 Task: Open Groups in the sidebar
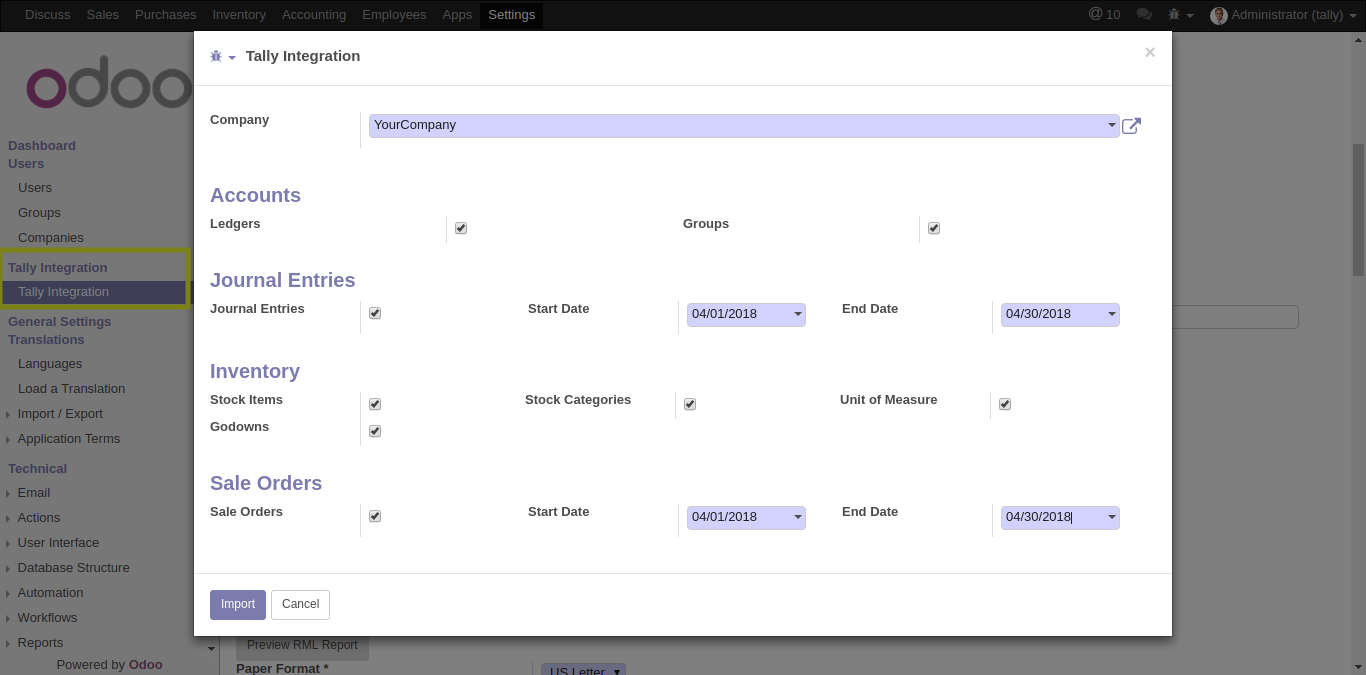(39, 213)
